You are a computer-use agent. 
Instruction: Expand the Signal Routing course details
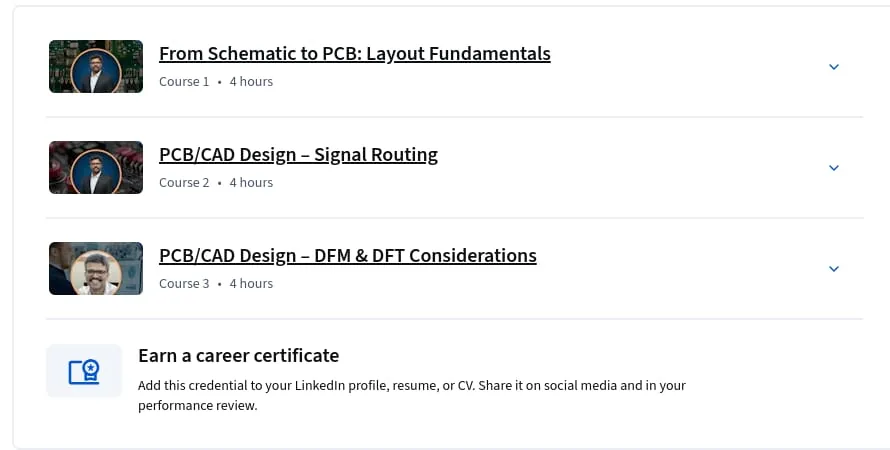tap(833, 168)
